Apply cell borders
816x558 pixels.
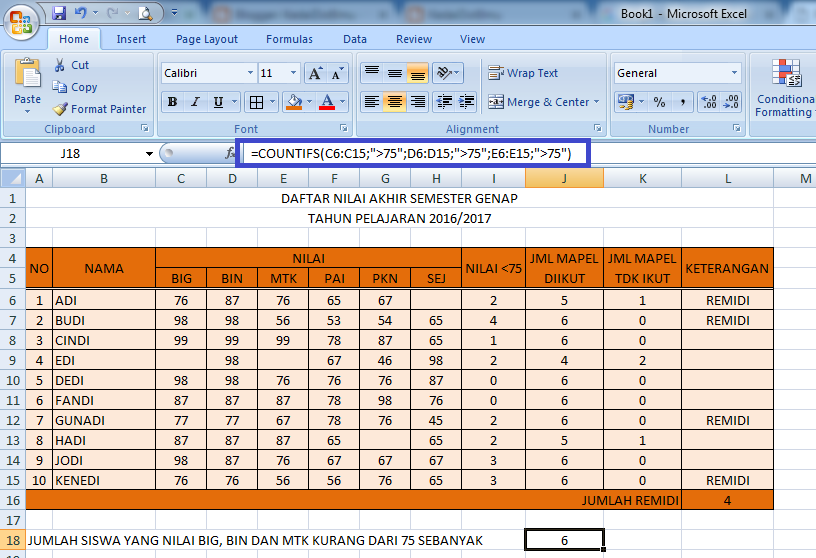pos(256,102)
